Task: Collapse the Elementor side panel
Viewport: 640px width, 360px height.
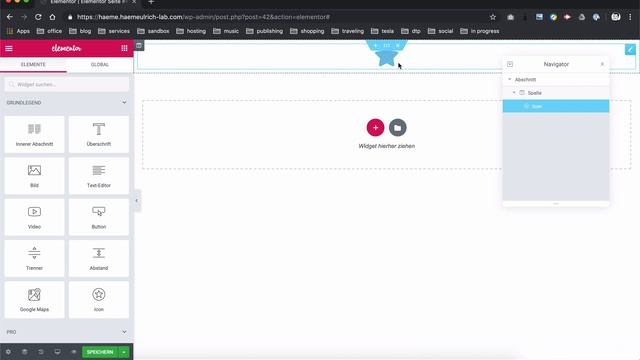Action: click(x=137, y=200)
